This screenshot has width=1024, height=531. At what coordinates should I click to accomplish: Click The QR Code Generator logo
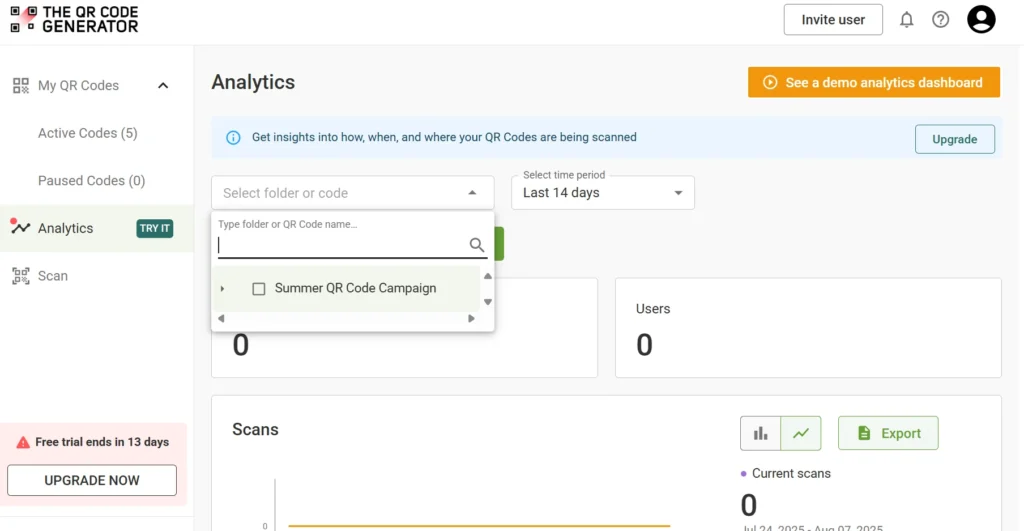click(74, 19)
